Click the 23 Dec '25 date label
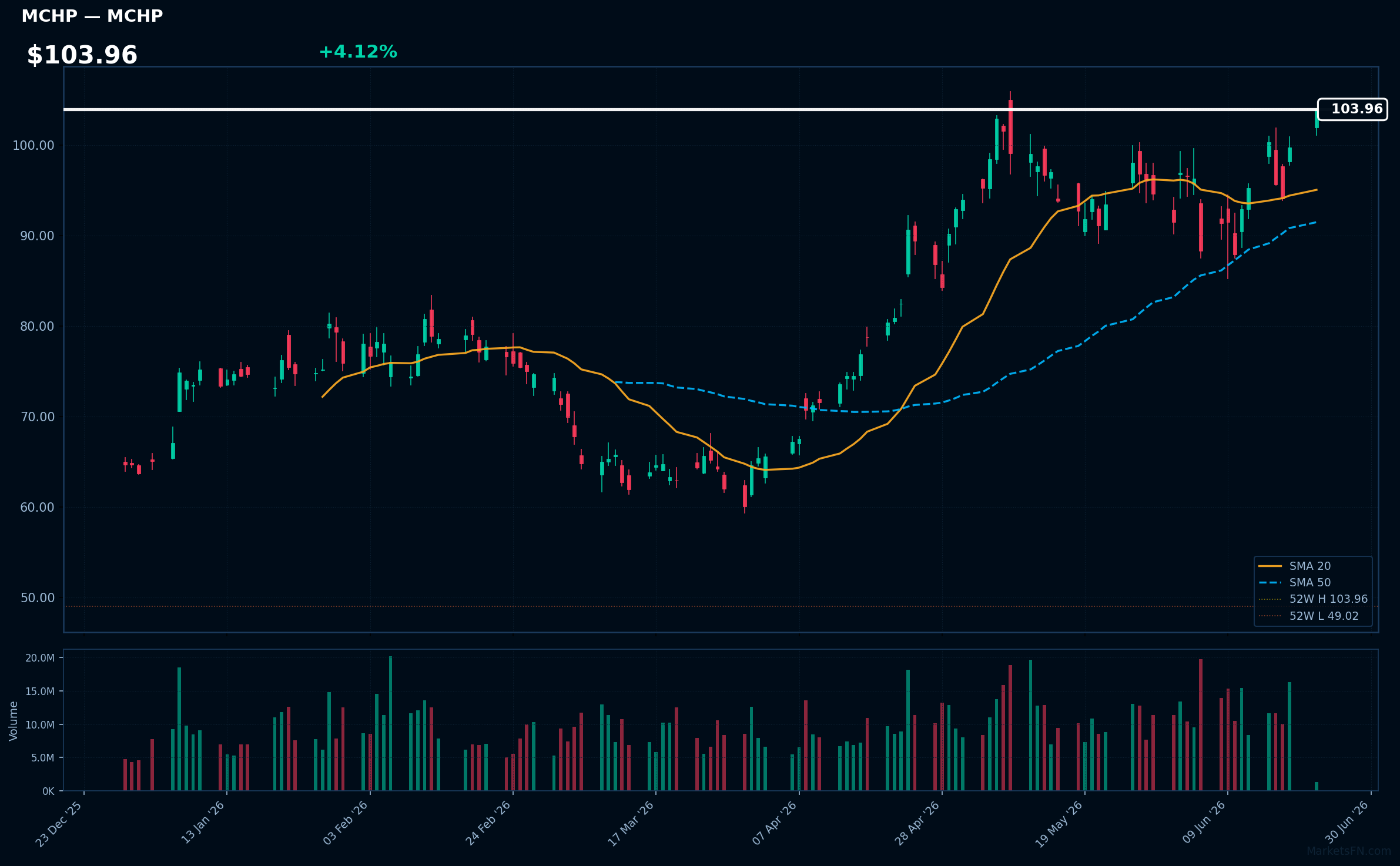This screenshot has width=1400, height=866. click(59, 824)
